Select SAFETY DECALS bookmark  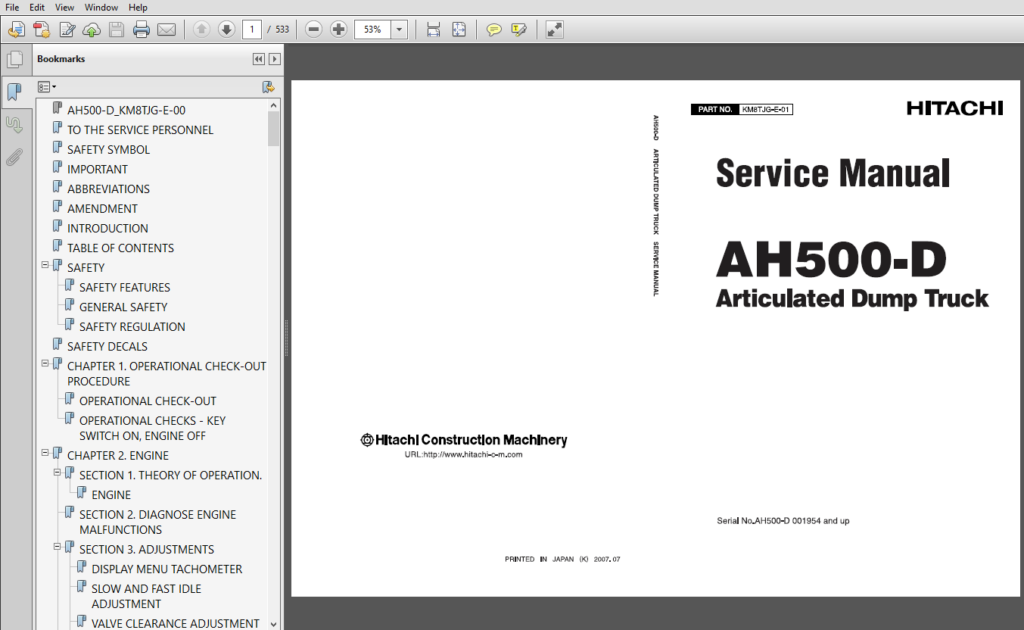[107, 346]
